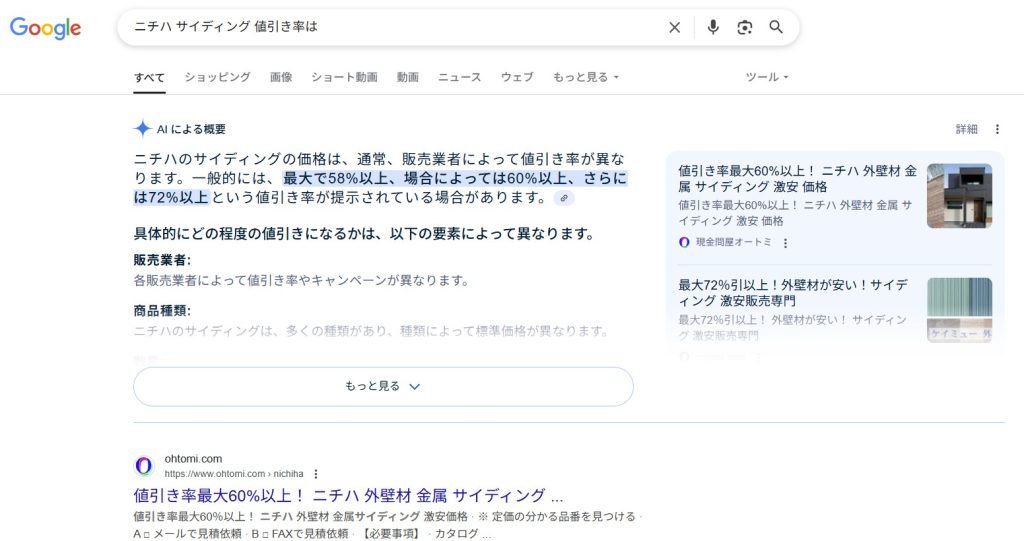Switch to the ニュース tab
The image size is (1024, 541).
(x=459, y=77)
